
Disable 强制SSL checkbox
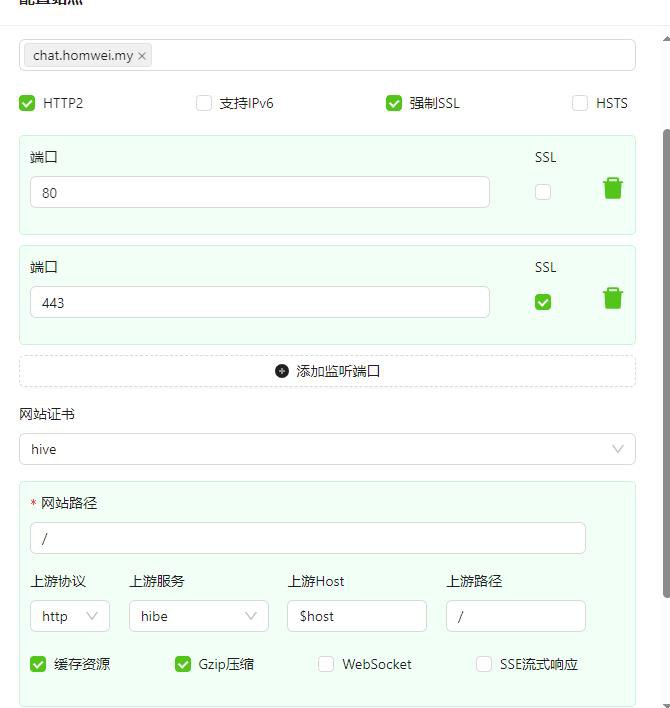click(x=394, y=103)
